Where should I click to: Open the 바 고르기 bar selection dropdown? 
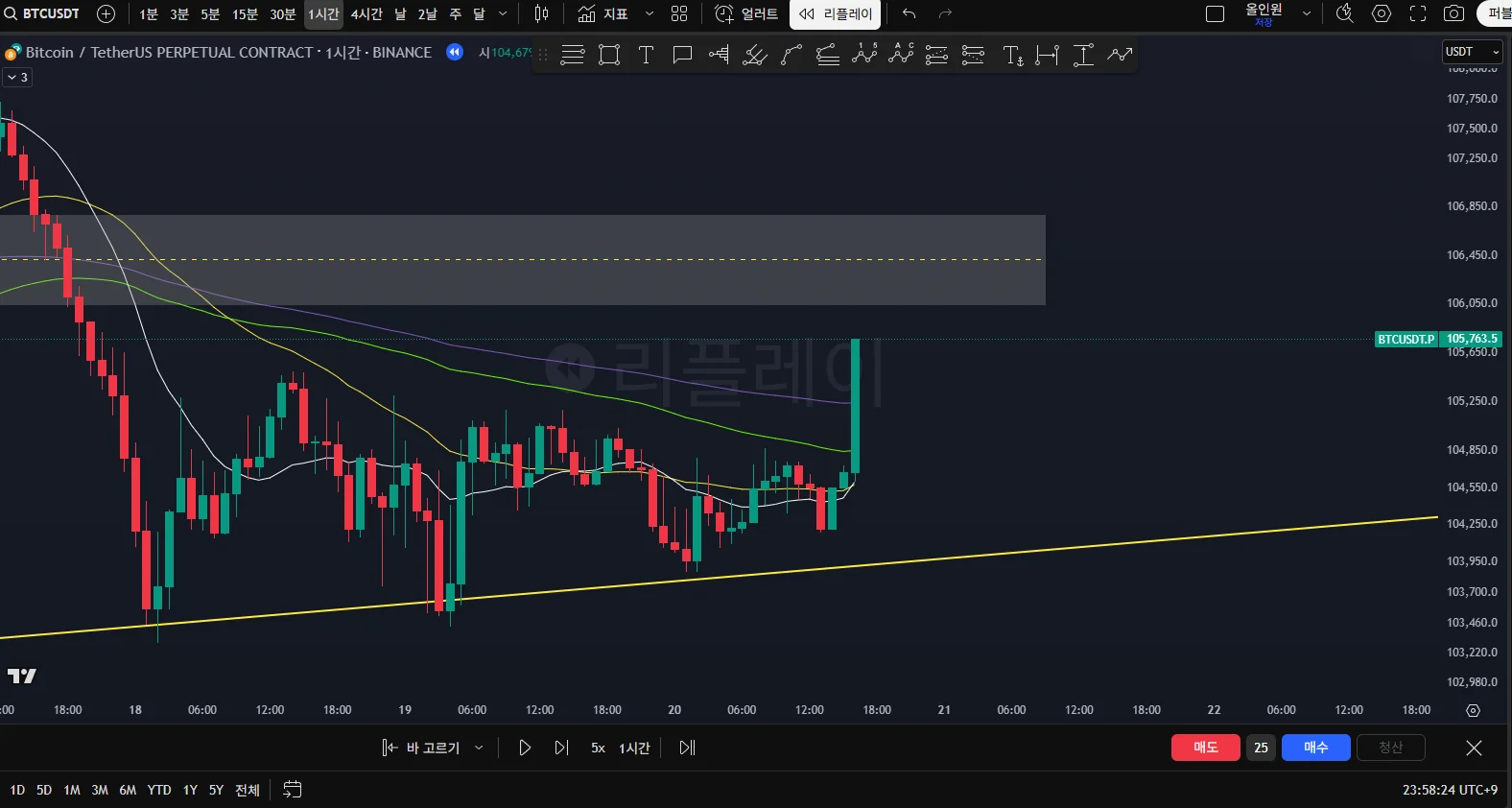(433, 748)
